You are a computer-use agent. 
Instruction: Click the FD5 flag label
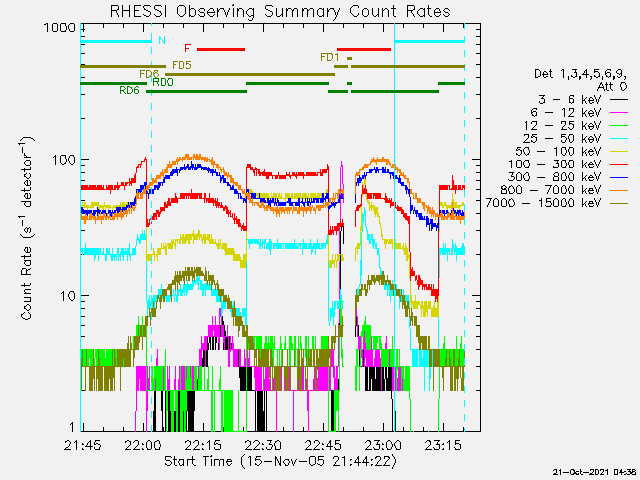[182, 65]
